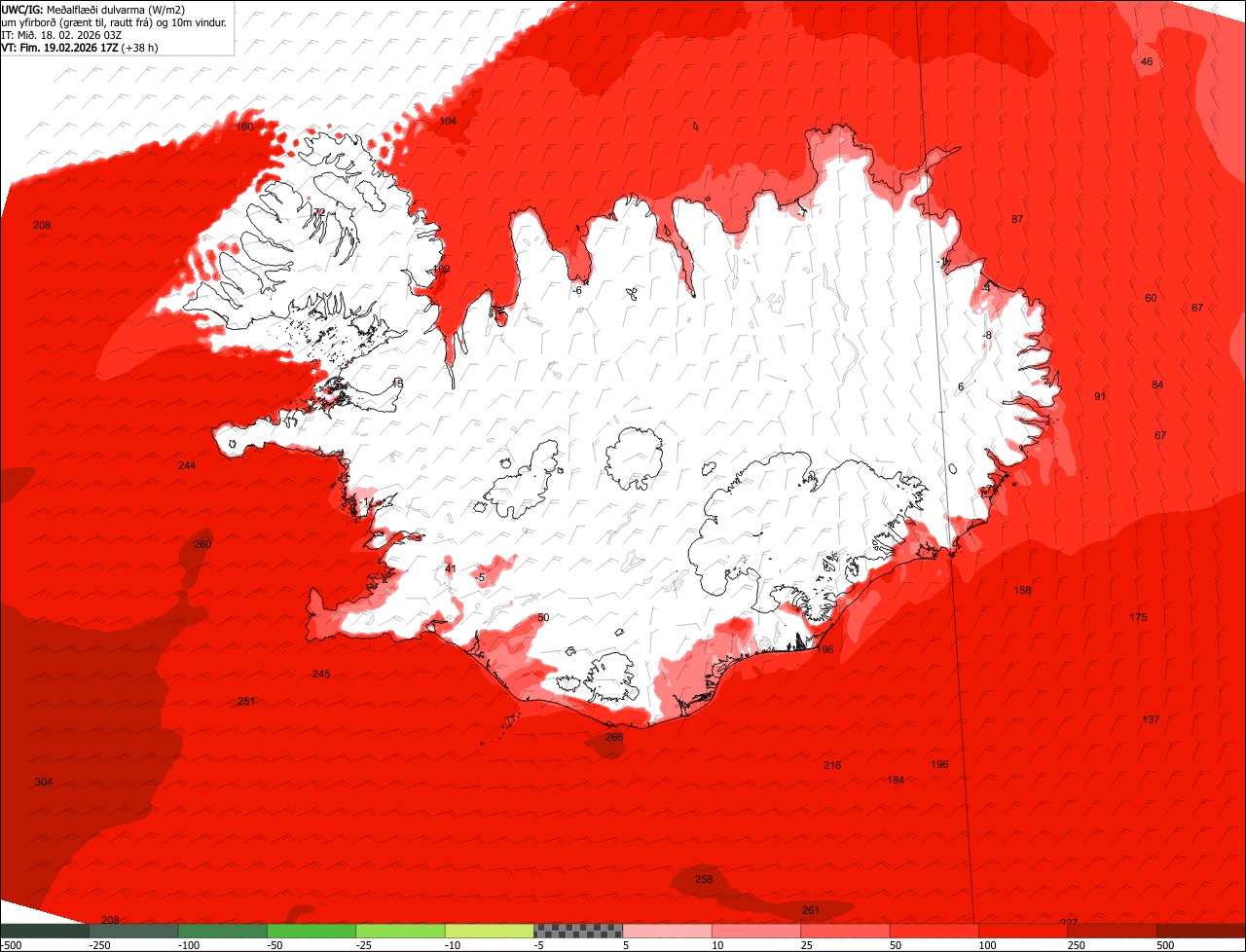Click the checkered legend swatch around zero
Image resolution: width=1246 pixels, height=952 pixels.
click(578, 931)
